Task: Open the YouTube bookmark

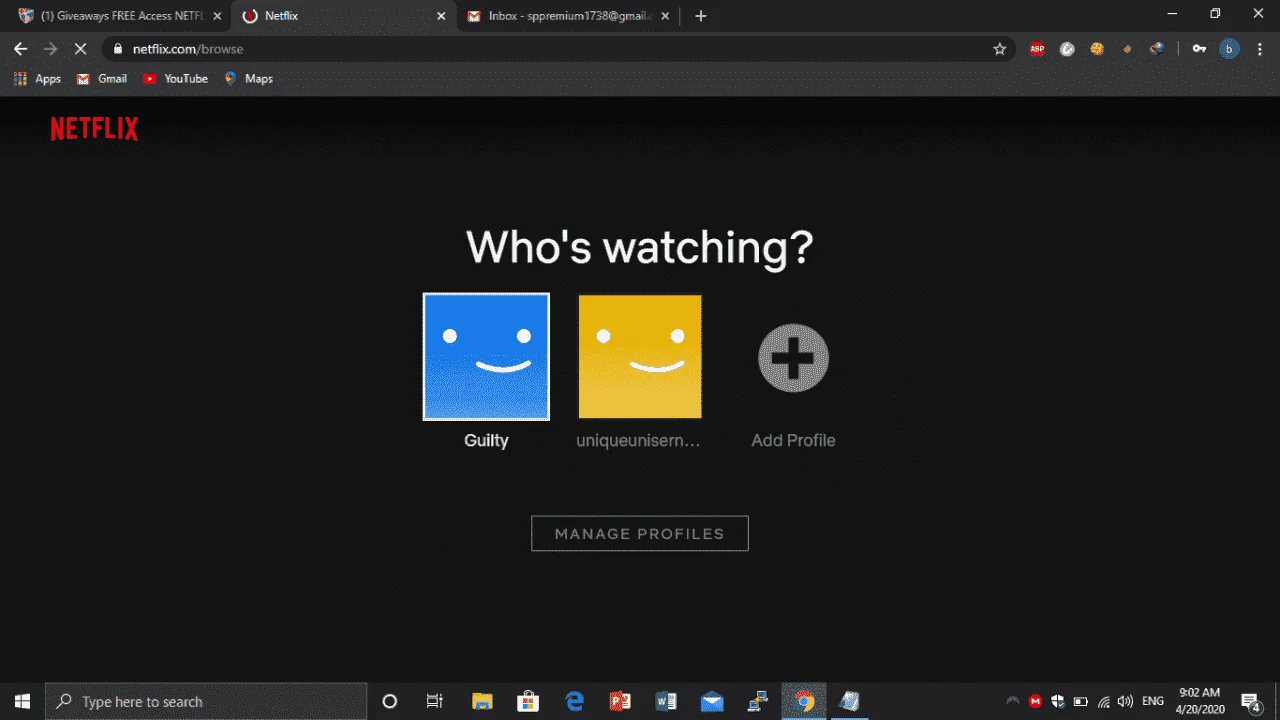Action: [x=175, y=78]
